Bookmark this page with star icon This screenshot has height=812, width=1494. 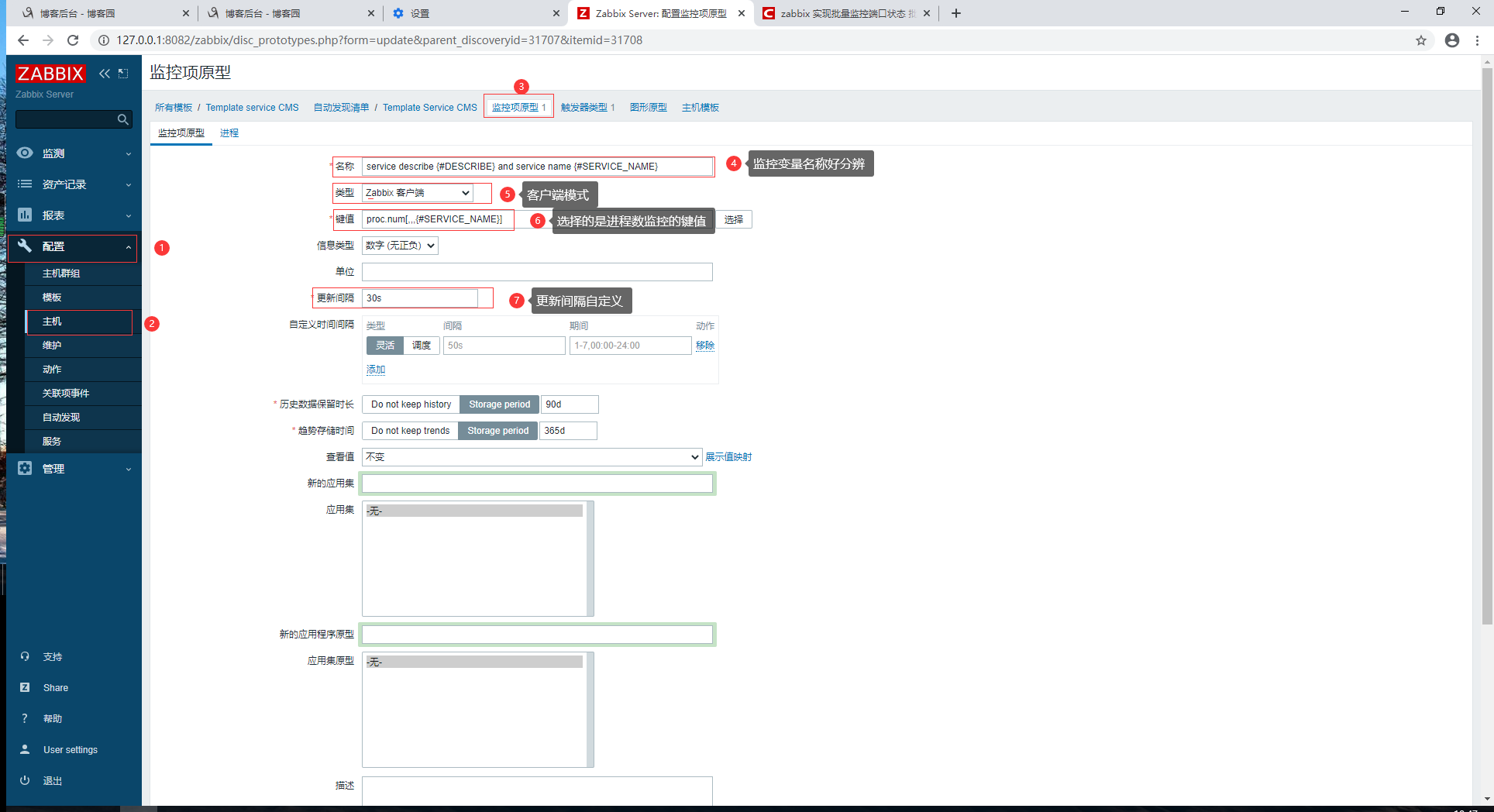coord(1421,40)
